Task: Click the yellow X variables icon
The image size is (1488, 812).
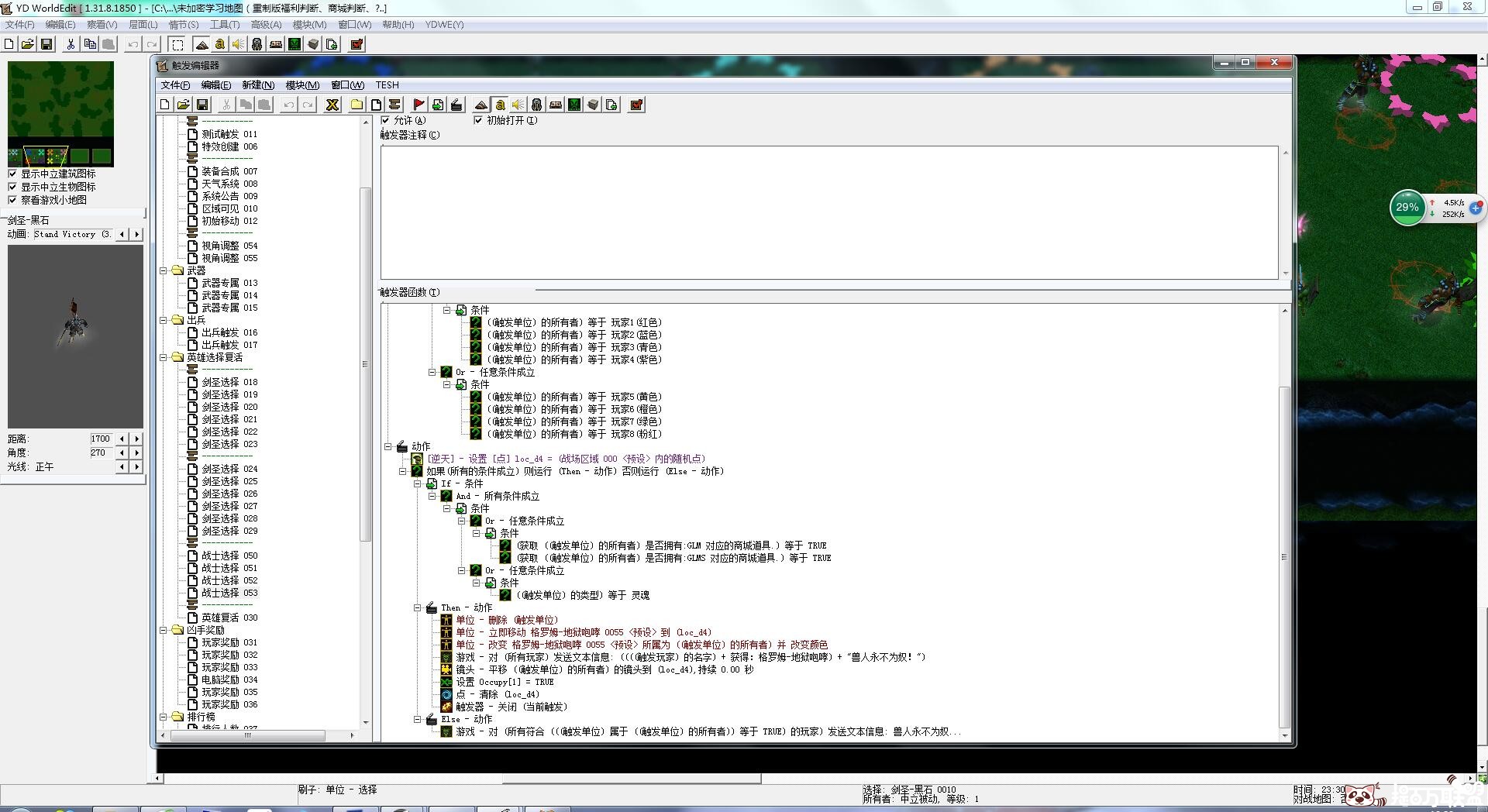Action: click(x=332, y=105)
